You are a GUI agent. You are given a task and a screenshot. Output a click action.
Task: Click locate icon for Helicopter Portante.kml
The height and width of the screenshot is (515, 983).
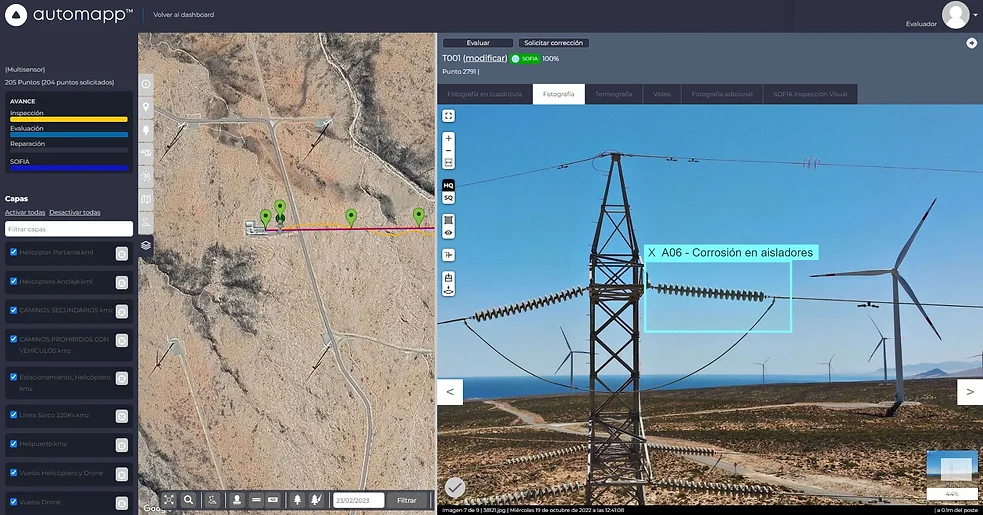pos(122,253)
